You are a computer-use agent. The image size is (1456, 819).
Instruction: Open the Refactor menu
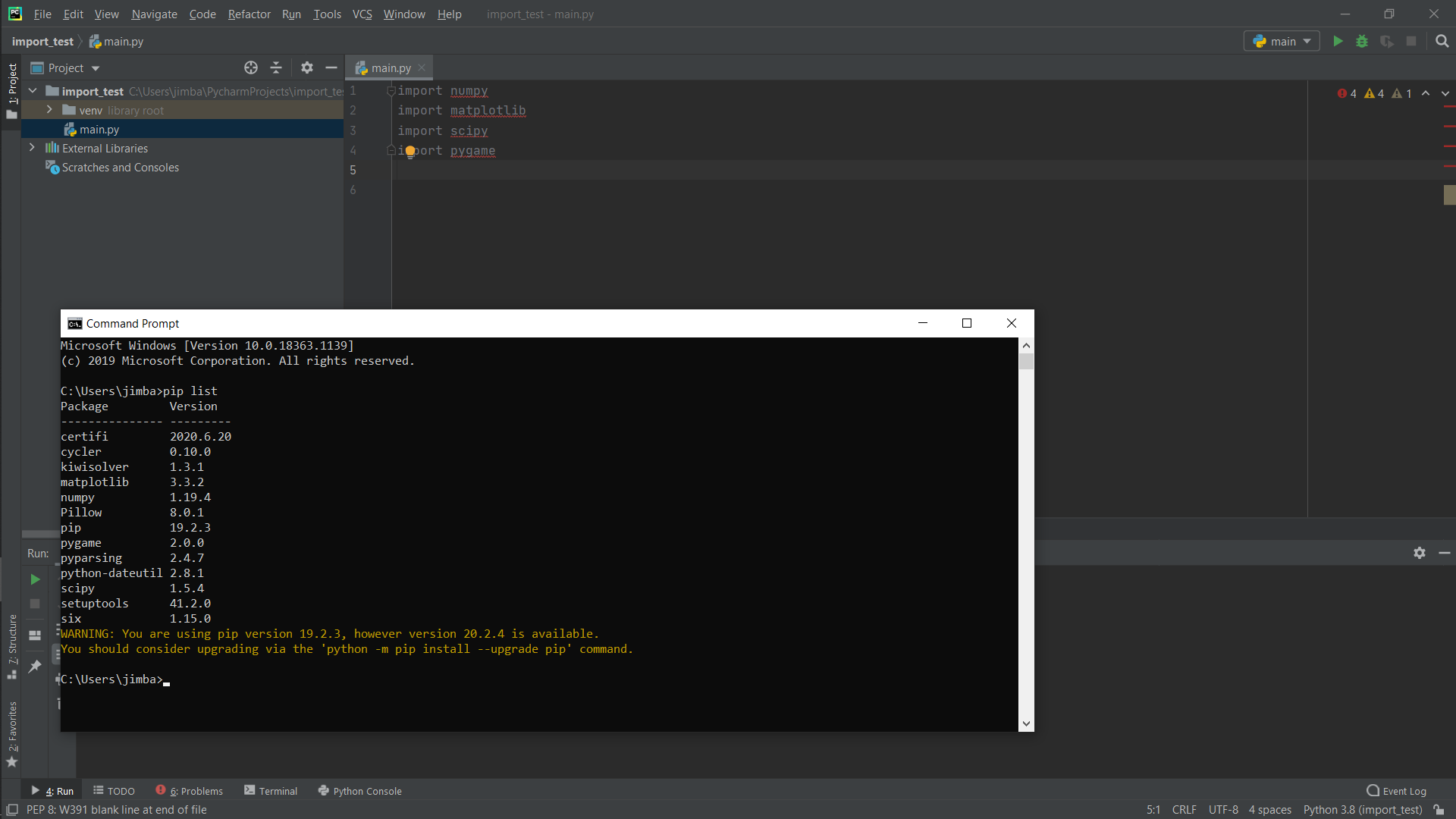point(249,14)
